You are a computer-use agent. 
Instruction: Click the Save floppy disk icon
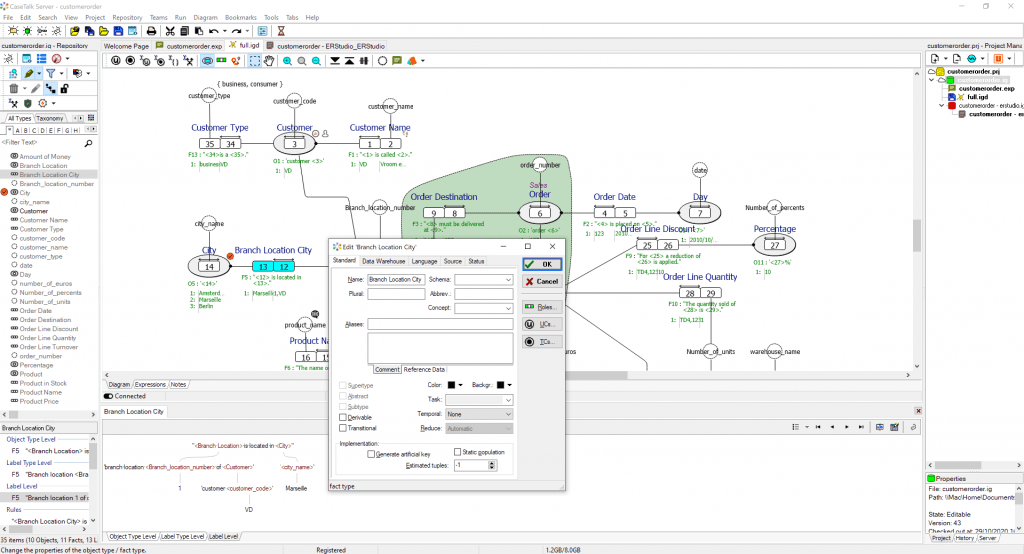118,31
